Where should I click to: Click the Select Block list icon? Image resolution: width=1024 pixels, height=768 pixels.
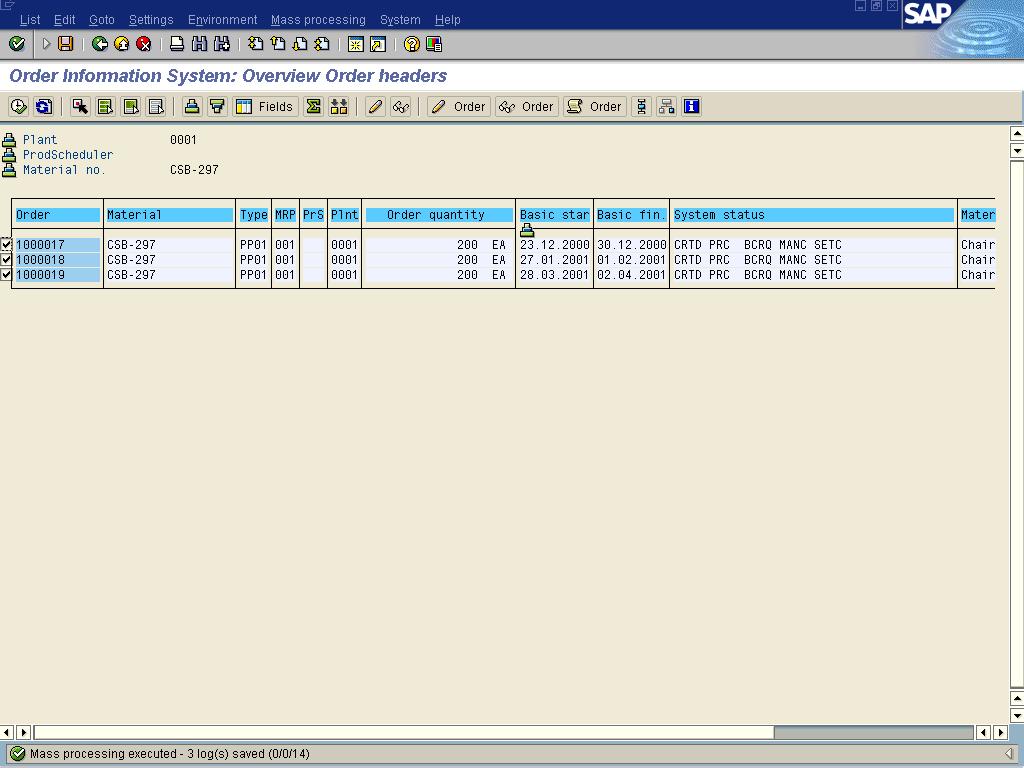[131, 106]
